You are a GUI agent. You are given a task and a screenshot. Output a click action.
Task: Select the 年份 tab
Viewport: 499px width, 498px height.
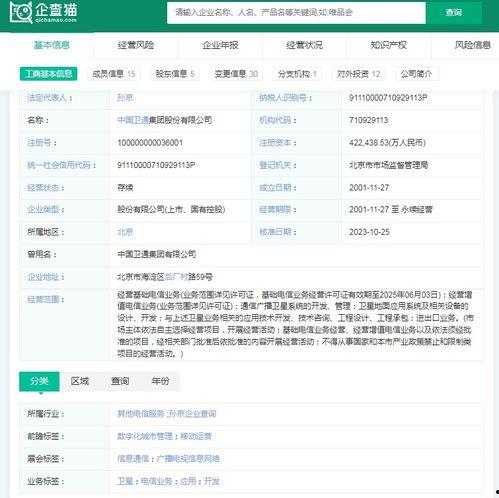(x=160, y=381)
